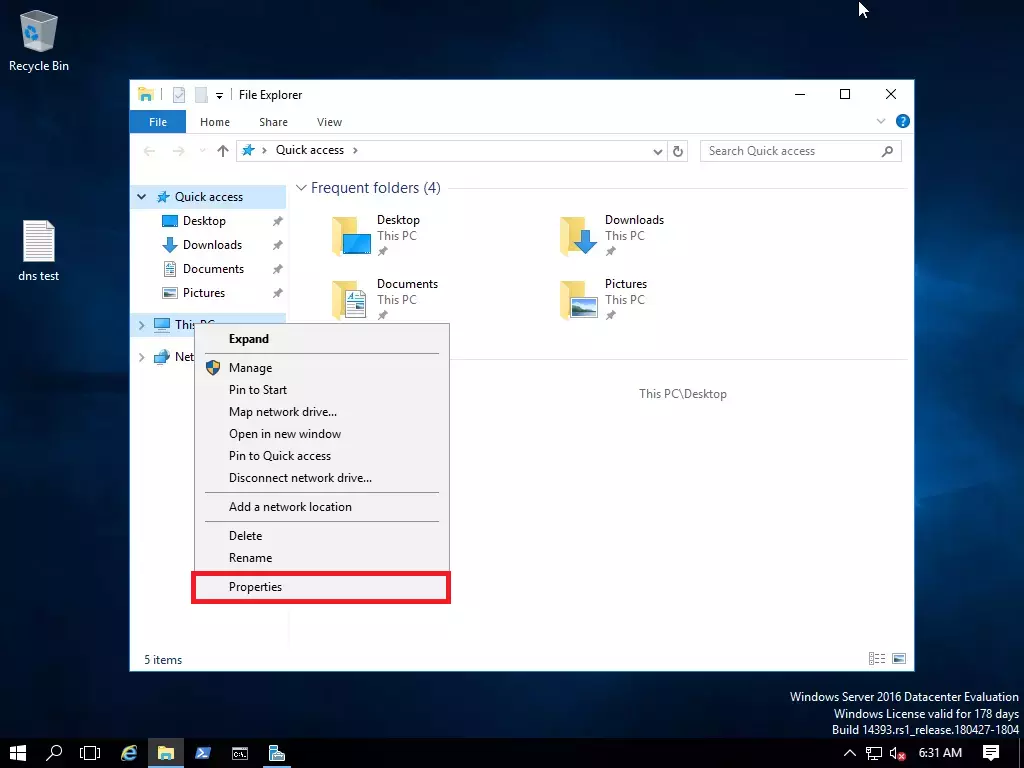Image resolution: width=1024 pixels, height=768 pixels.
Task: Select the Desktop folder in Frequent folders
Action: point(377,235)
